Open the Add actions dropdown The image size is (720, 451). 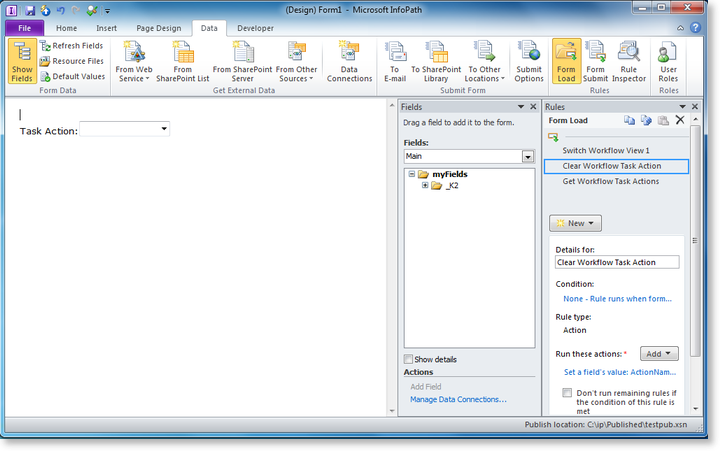click(659, 354)
